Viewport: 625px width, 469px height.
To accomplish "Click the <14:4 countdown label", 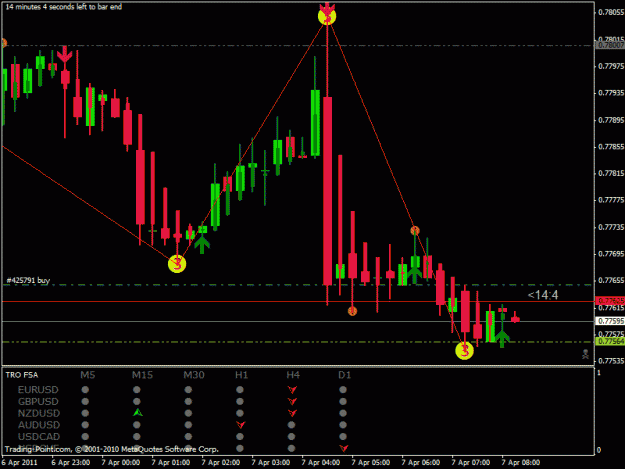I will 543,295.
